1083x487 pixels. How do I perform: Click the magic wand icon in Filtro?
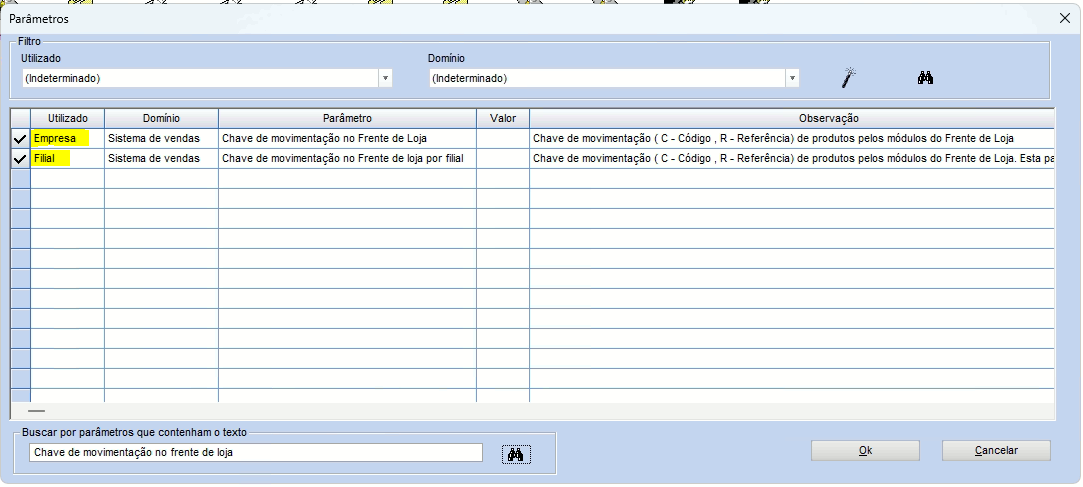(850, 78)
